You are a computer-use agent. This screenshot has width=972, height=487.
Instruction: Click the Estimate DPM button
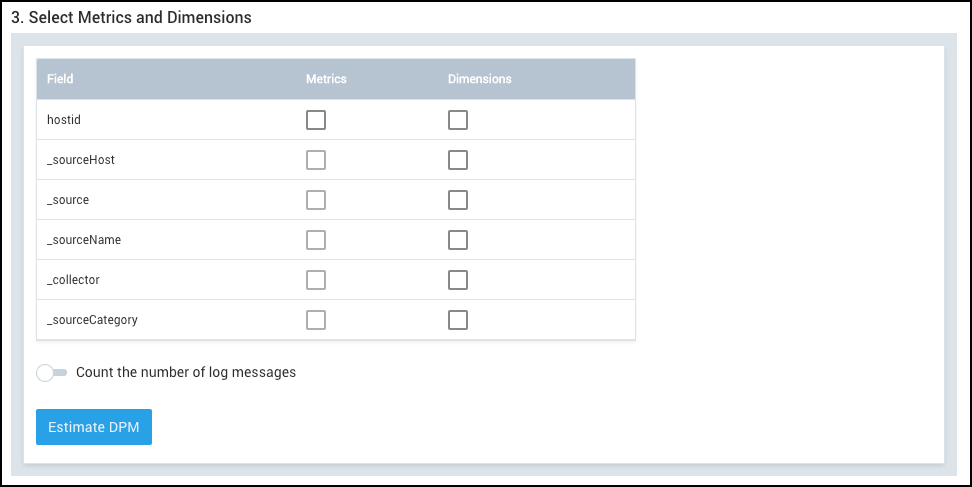94,427
